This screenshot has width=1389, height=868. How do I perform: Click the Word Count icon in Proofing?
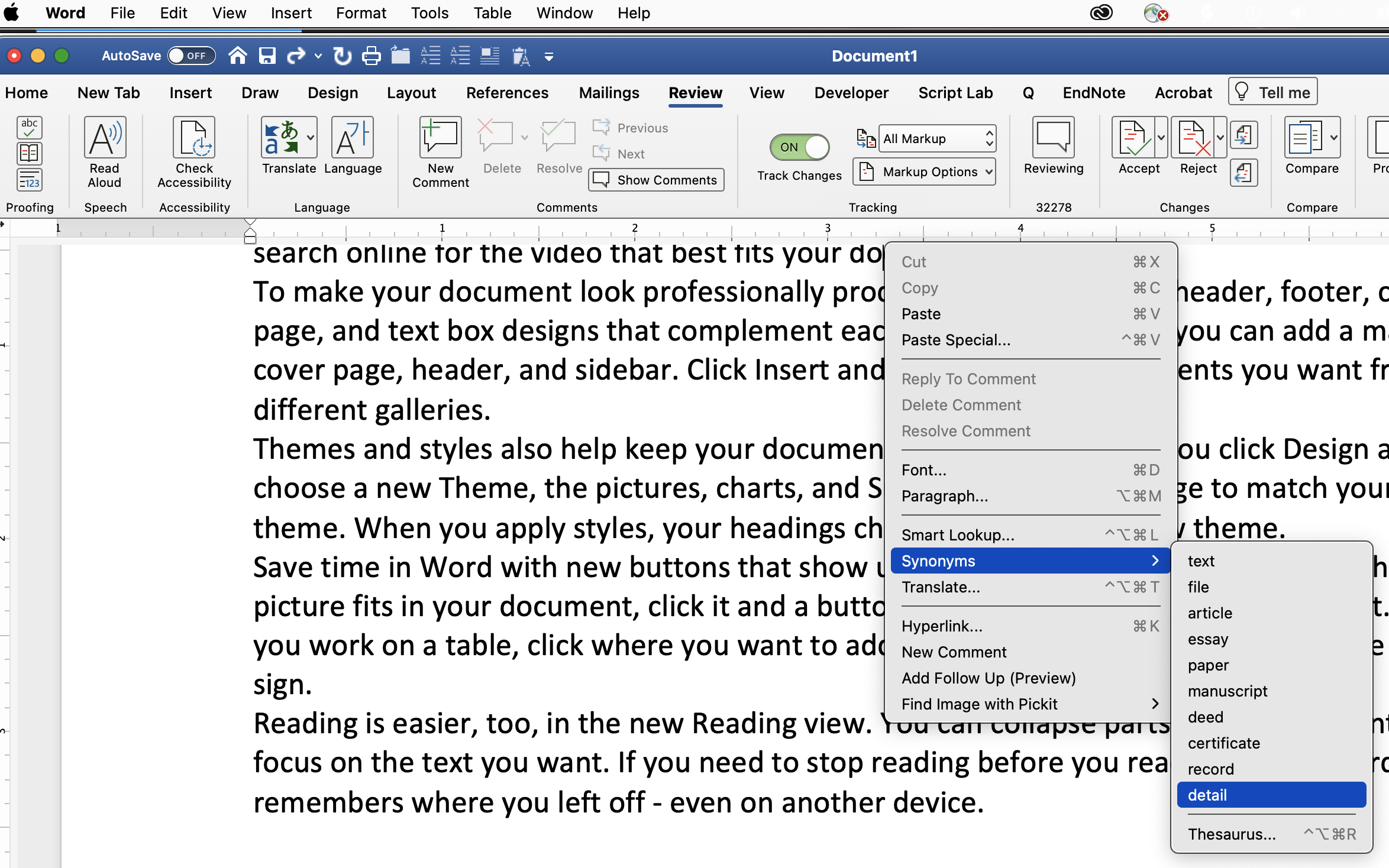(29, 181)
